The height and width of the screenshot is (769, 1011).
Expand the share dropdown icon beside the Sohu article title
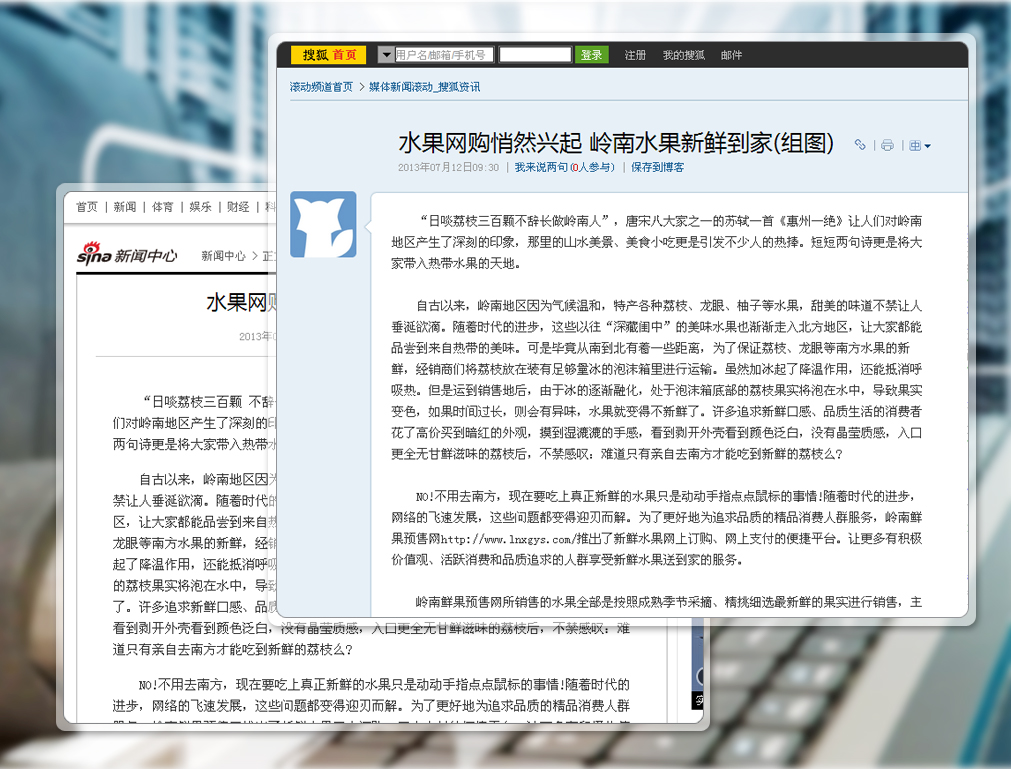point(919,146)
